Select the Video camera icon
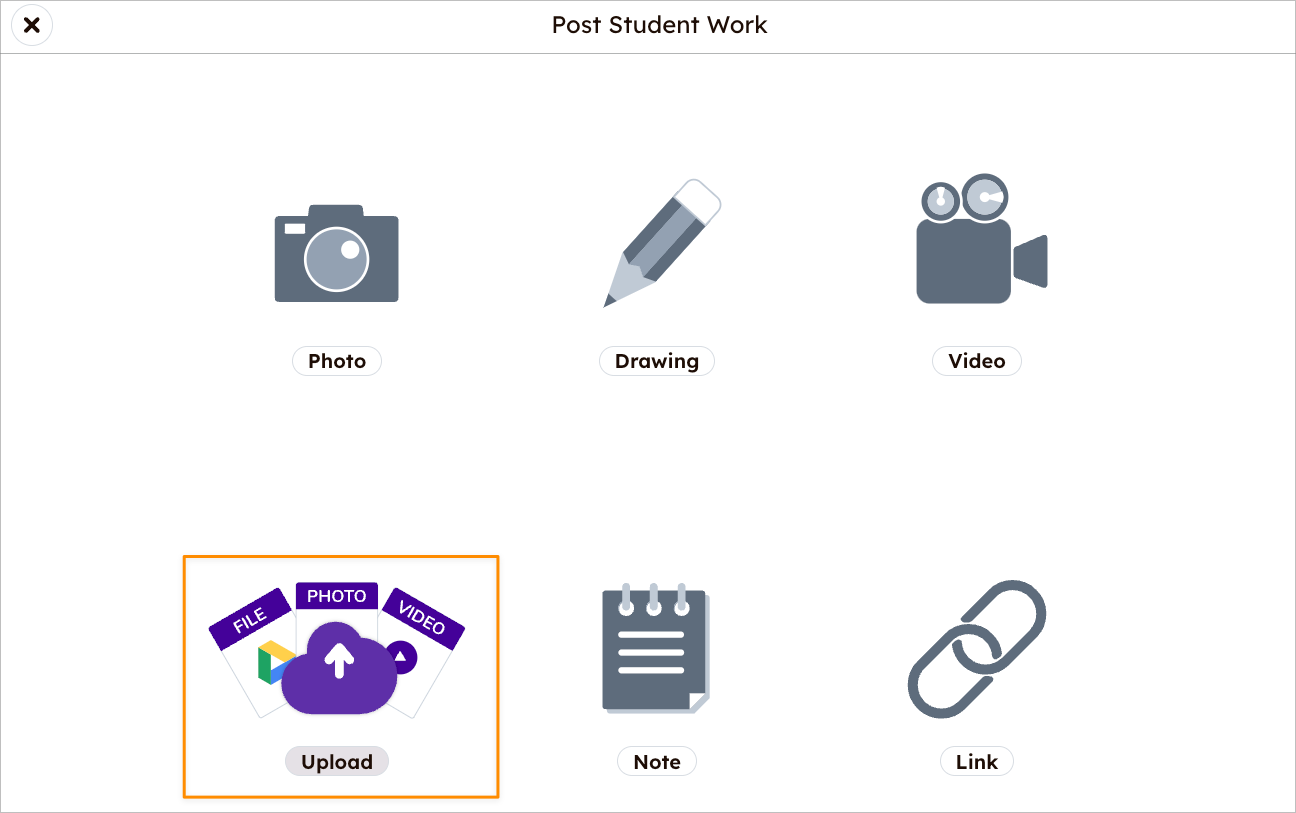This screenshot has height=813, width=1296. (x=975, y=240)
